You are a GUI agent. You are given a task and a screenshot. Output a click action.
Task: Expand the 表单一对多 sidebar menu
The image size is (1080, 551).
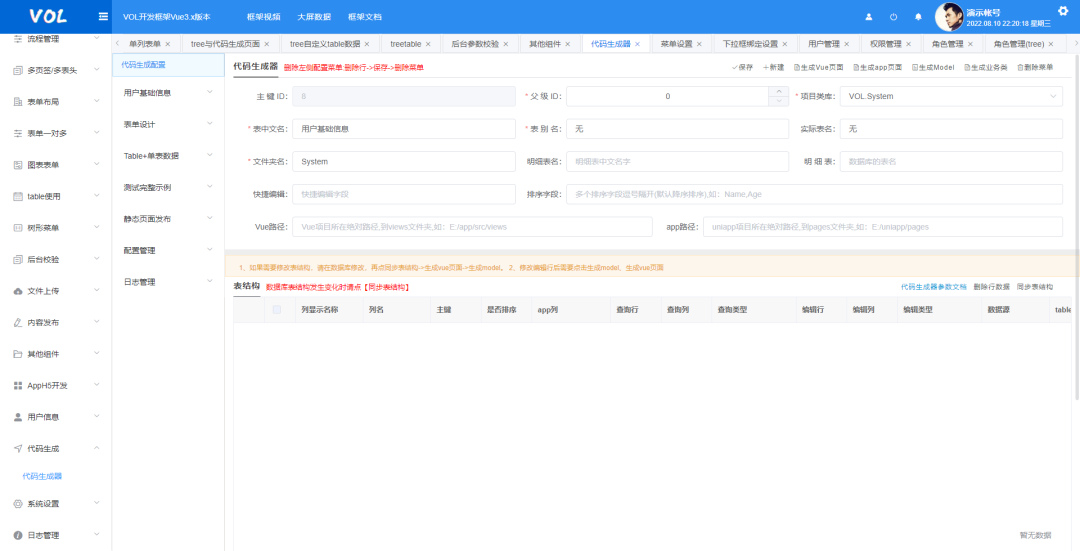[96, 133]
